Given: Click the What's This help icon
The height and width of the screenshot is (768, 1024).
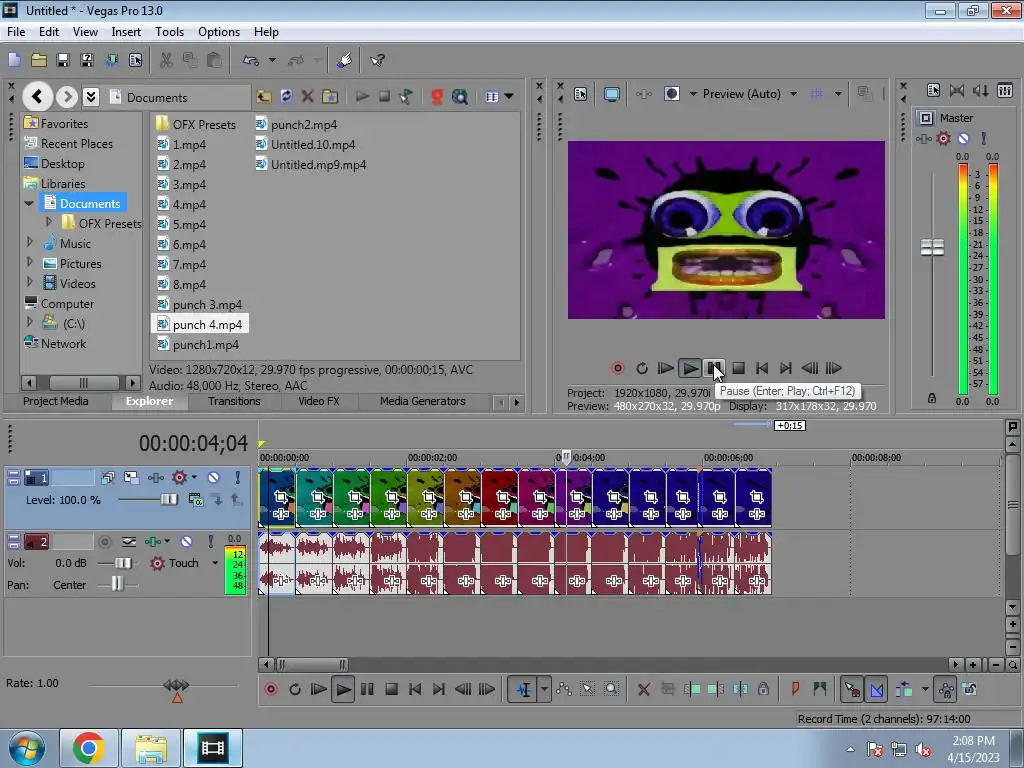Looking at the screenshot, I should (377, 60).
